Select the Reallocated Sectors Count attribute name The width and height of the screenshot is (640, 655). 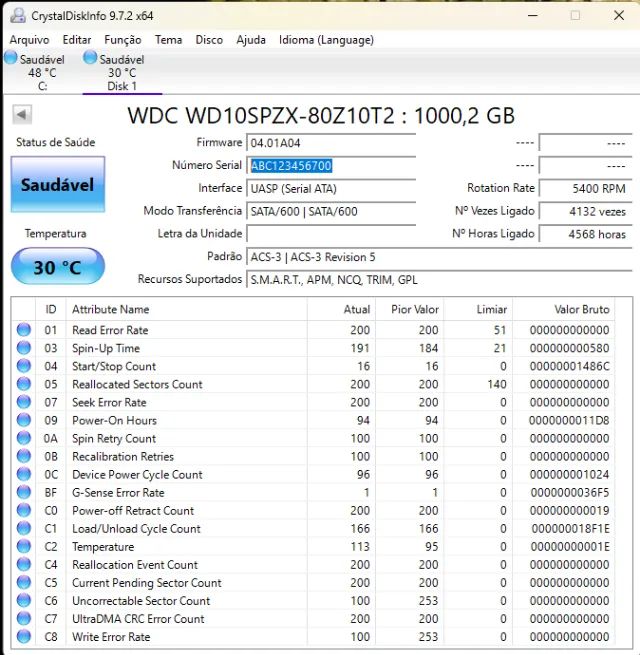click(x=137, y=384)
